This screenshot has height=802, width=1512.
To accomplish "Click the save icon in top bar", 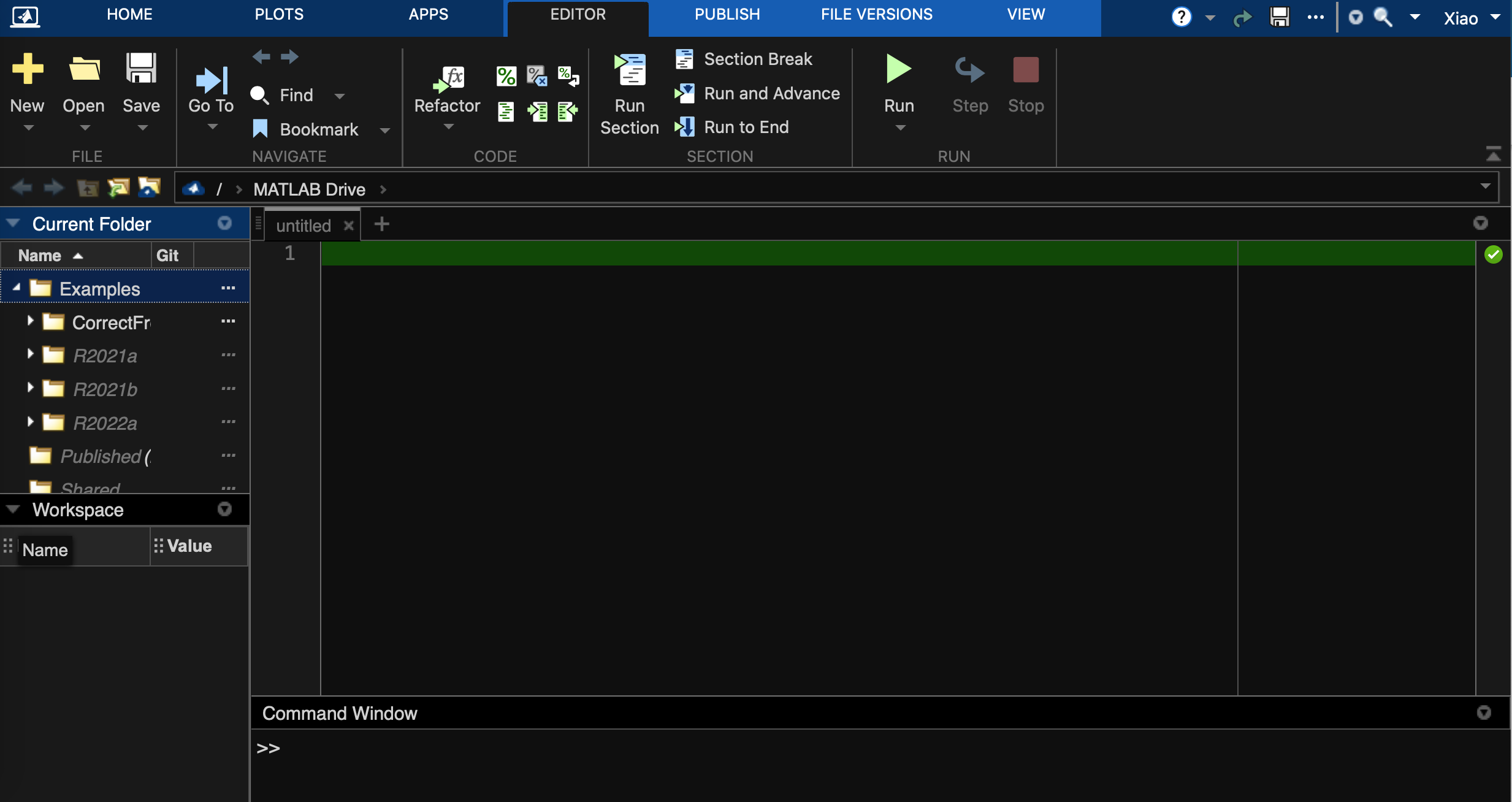I will (1280, 17).
